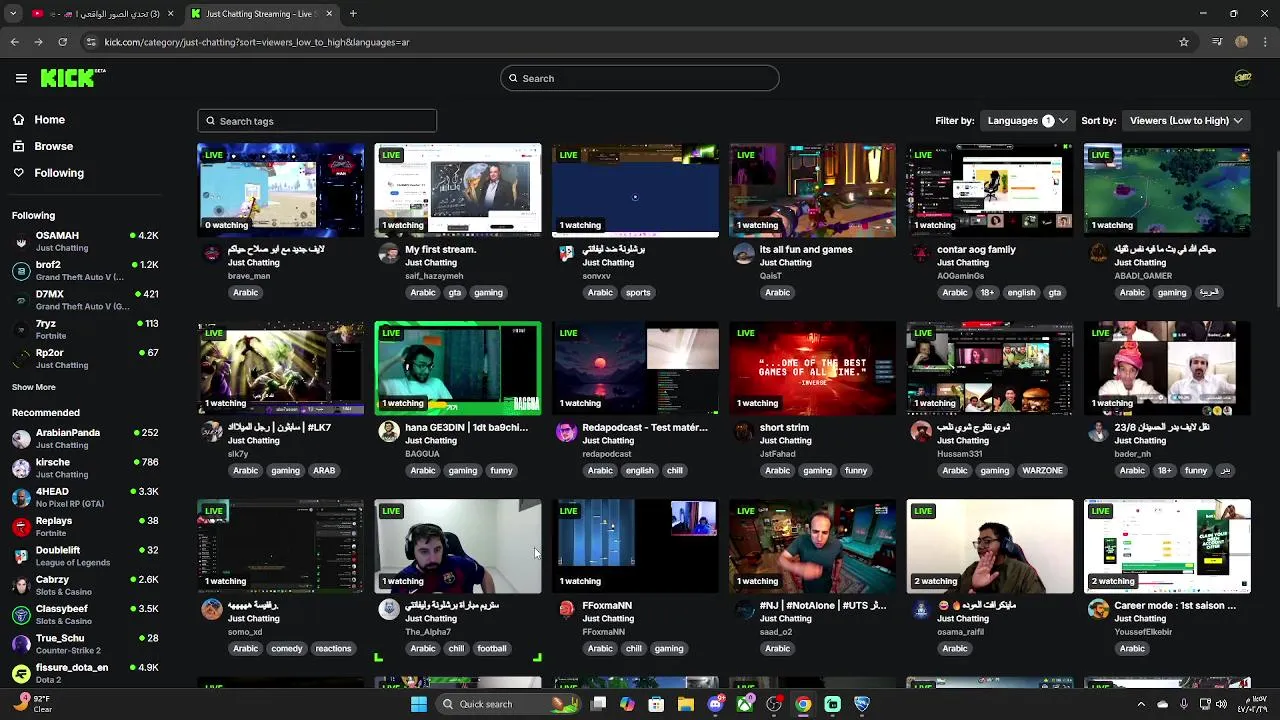Open brof2 followed channel
1280x720 pixels.
pos(85,271)
